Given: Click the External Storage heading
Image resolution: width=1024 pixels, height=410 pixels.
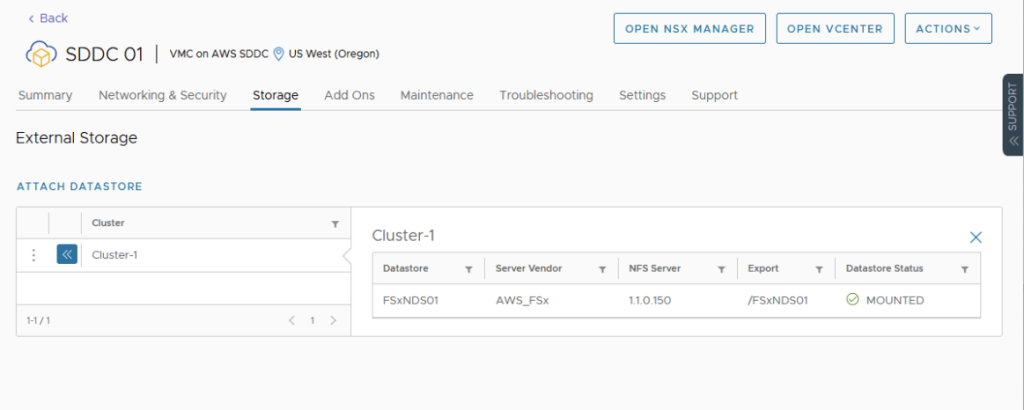Looking at the screenshot, I should coord(76,138).
